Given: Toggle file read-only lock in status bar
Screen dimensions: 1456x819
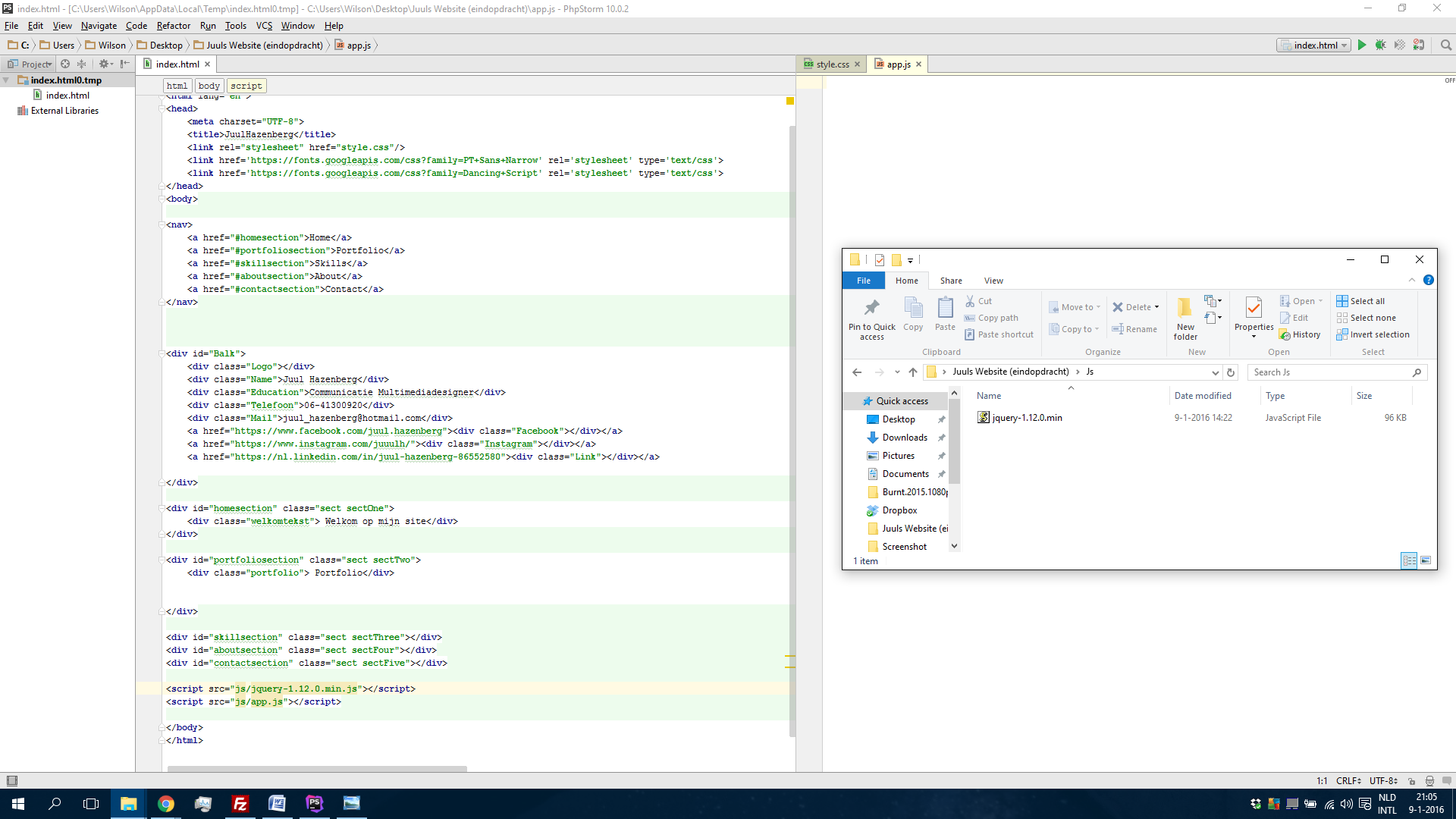Looking at the screenshot, I should [x=1412, y=780].
